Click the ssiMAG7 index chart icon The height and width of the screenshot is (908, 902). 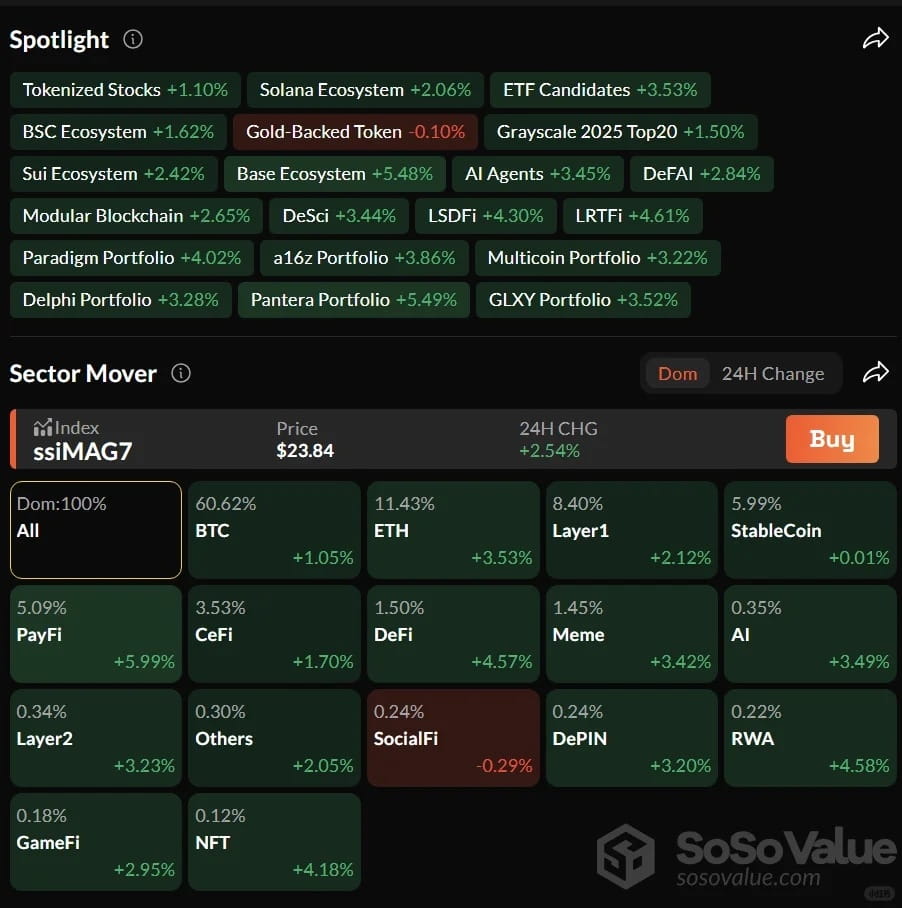tap(43, 427)
